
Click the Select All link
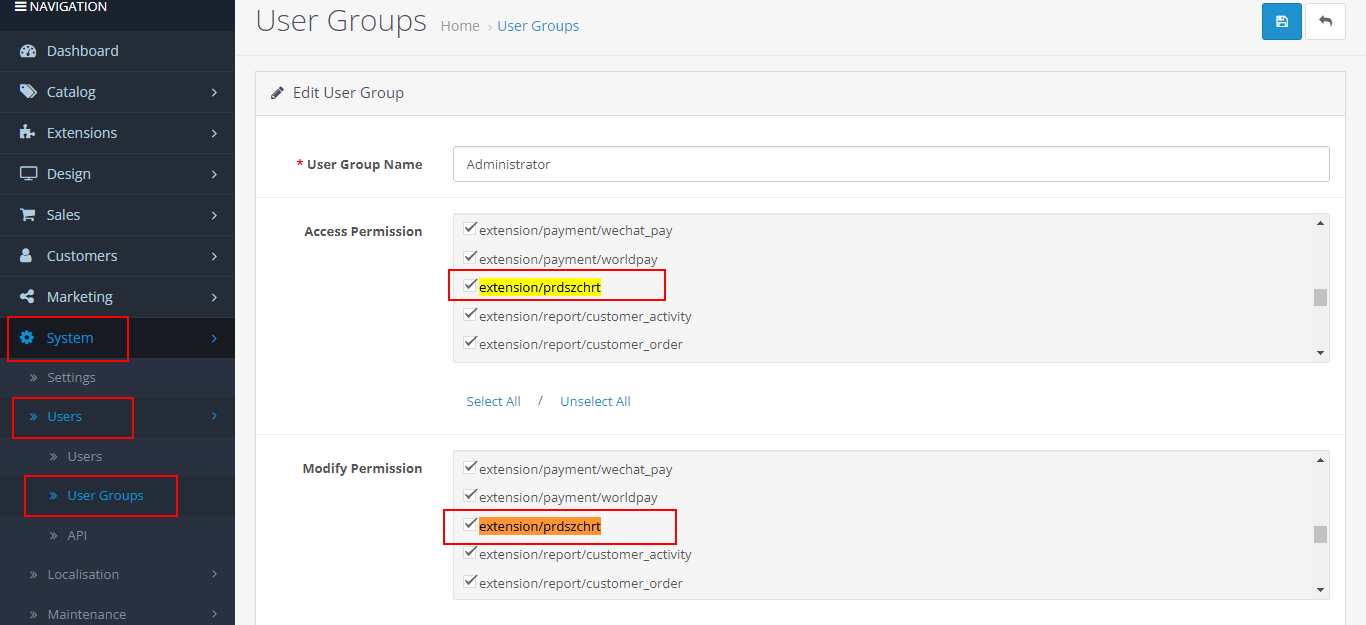(x=493, y=401)
